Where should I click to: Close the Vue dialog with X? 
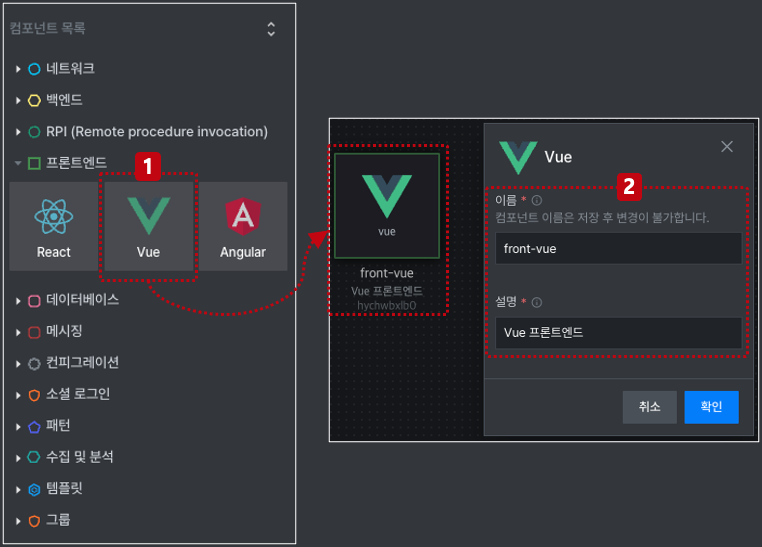point(727,146)
